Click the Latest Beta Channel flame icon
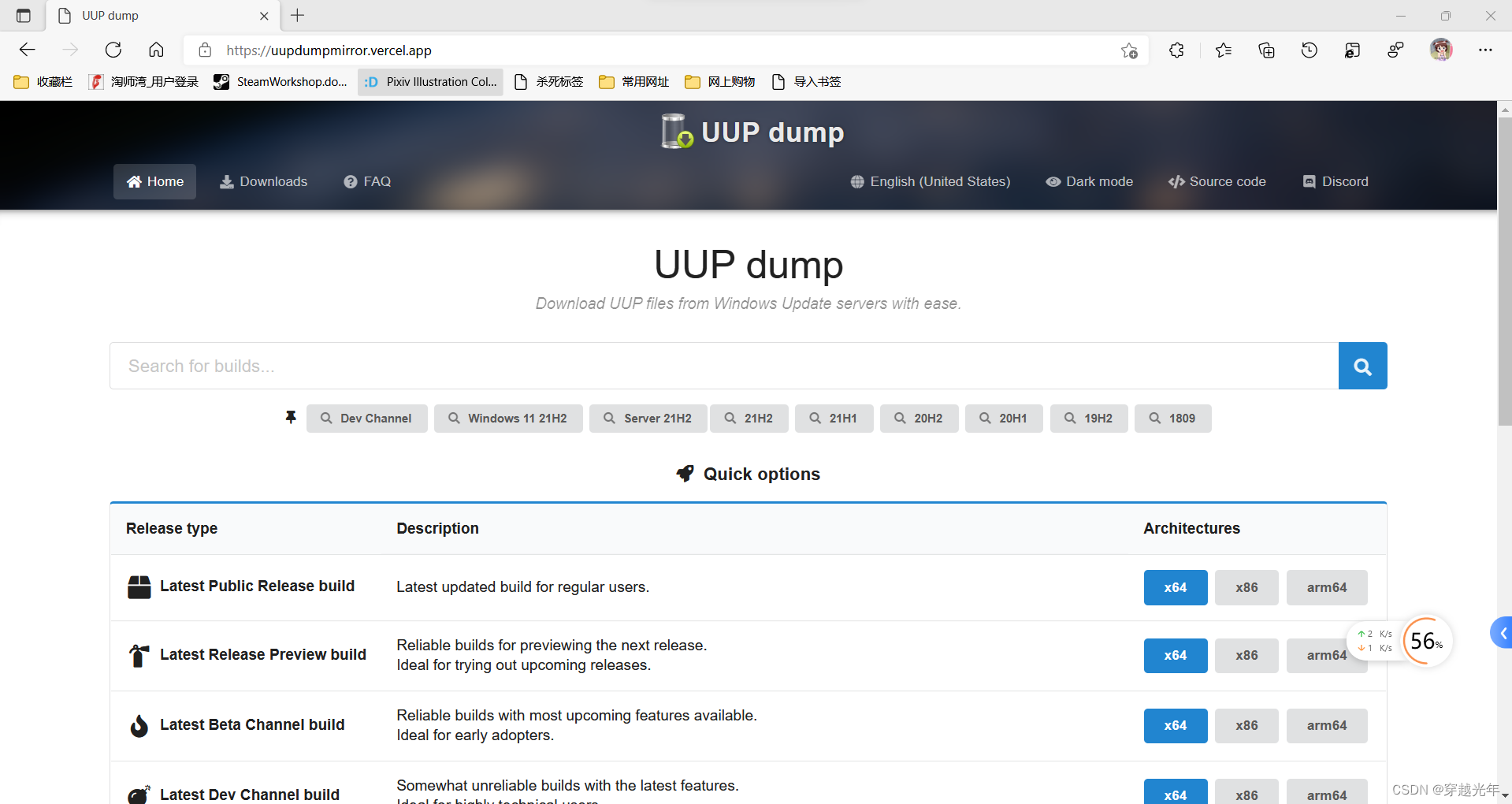 139,725
